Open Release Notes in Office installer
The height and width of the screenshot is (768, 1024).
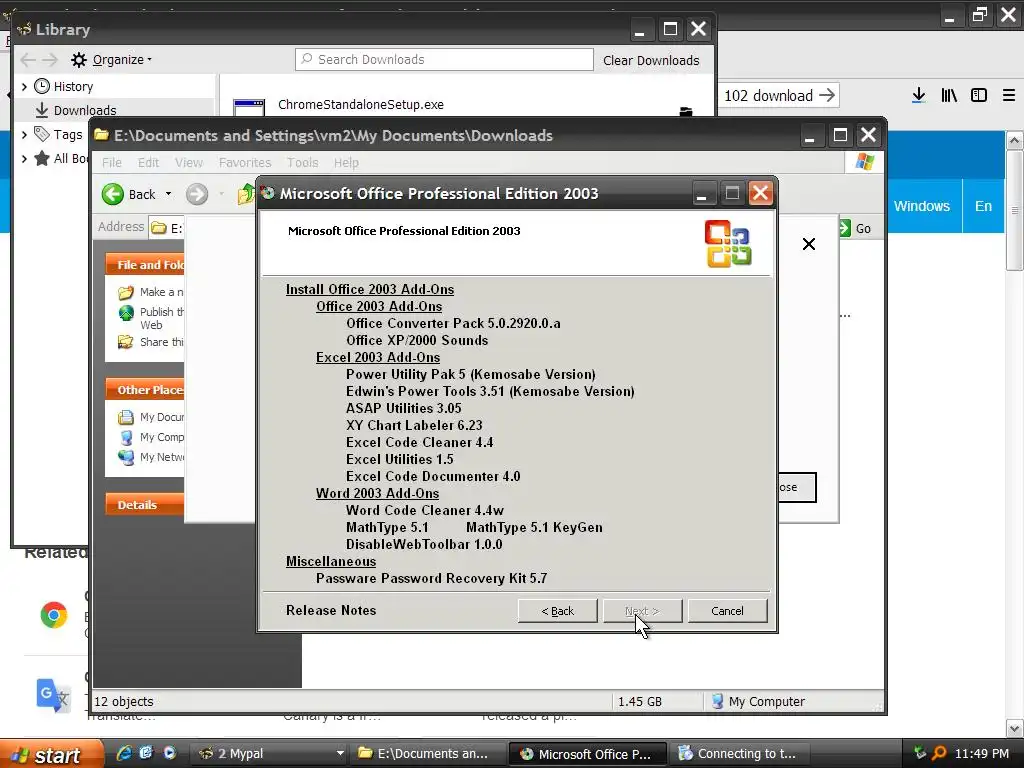(x=330, y=610)
